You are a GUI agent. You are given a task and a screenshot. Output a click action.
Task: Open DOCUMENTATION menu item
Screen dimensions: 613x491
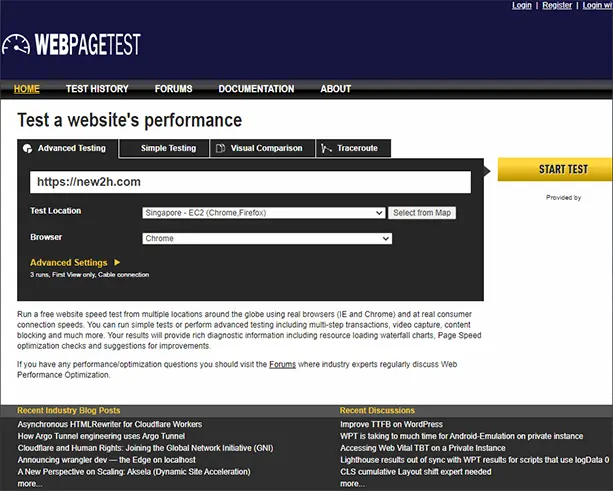pyautogui.click(x=256, y=89)
